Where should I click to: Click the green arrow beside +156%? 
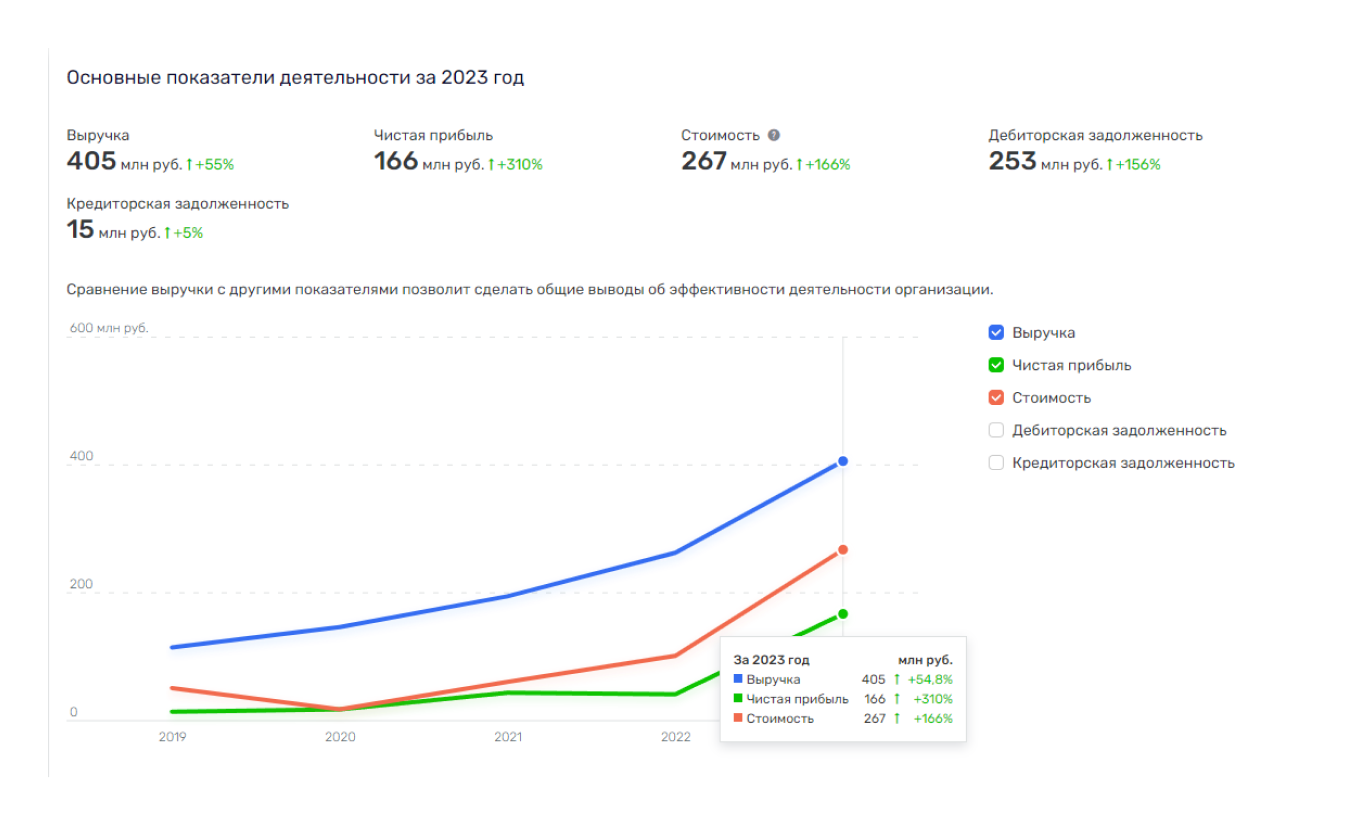1110,164
